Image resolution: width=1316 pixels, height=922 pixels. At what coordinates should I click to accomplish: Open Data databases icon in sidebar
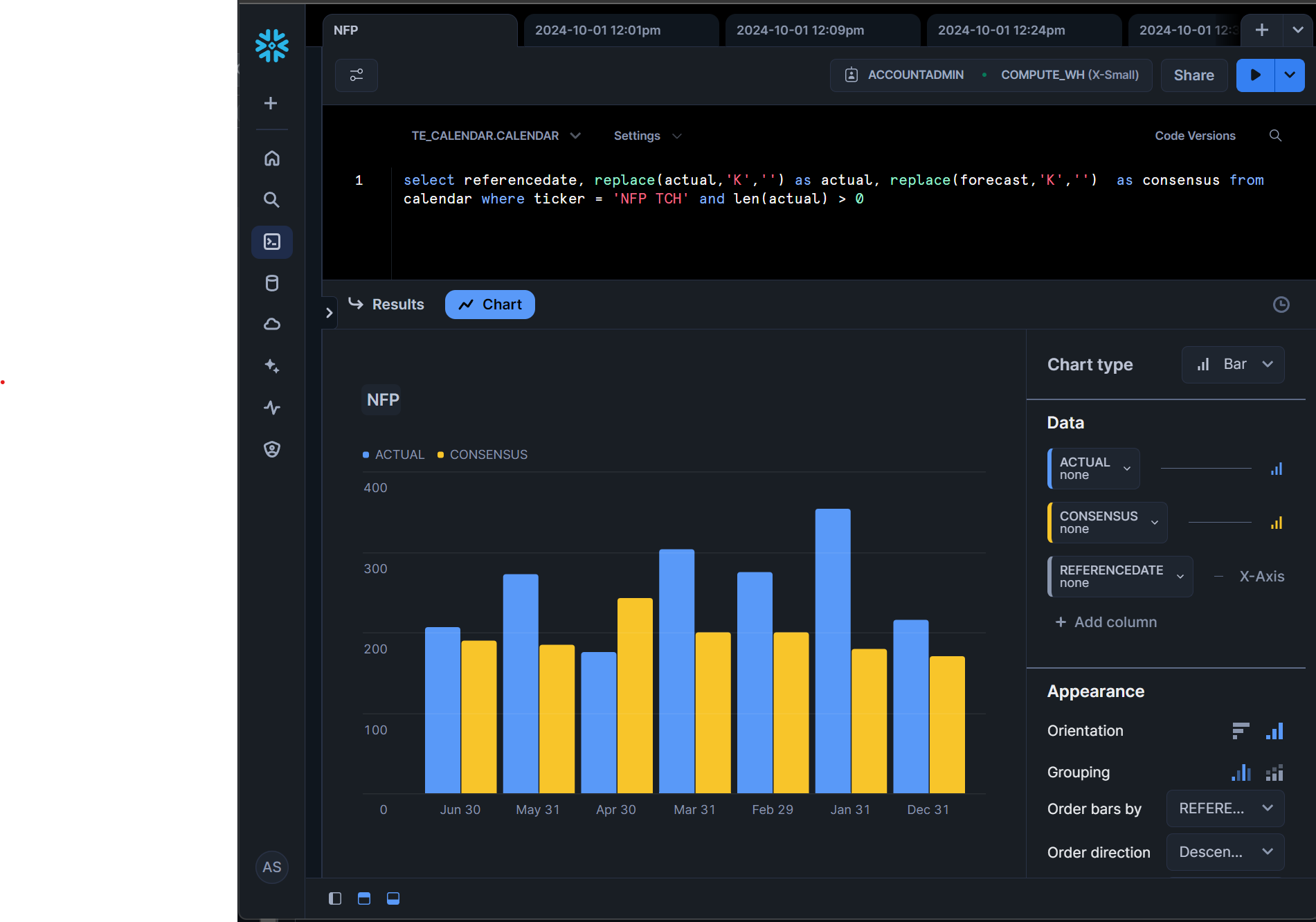pos(272,283)
